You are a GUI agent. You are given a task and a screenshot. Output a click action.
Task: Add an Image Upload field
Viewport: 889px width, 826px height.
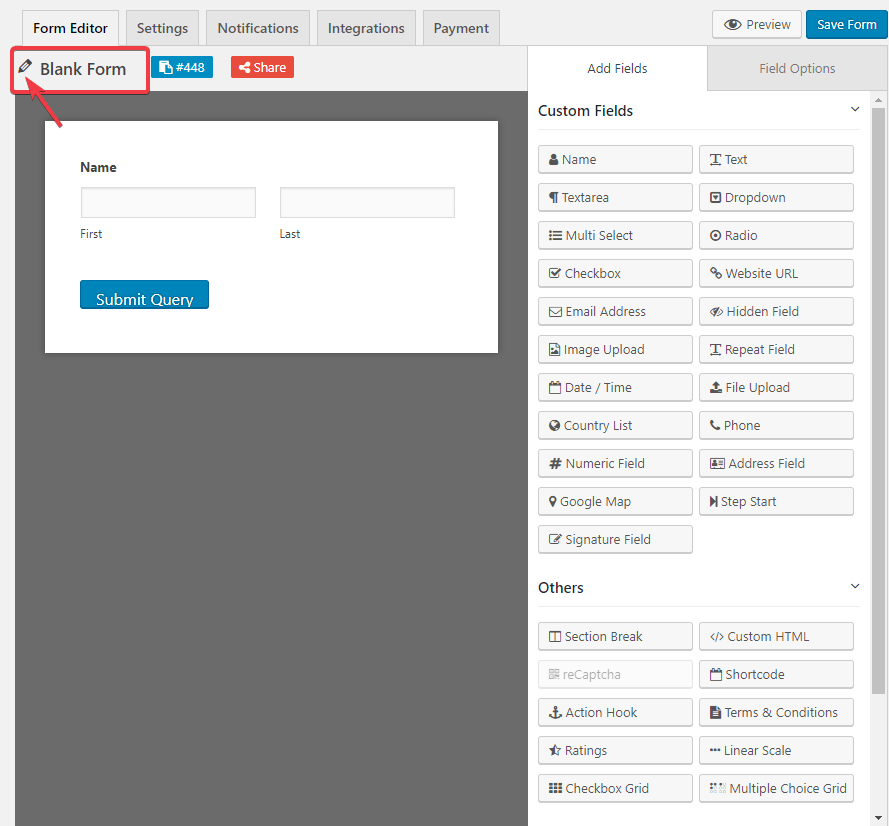click(x=615, y=349)
